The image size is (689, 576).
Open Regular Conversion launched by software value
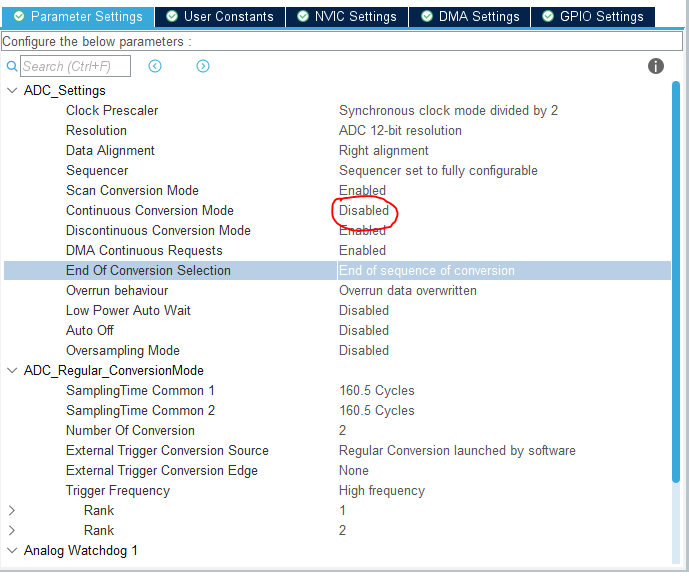pyautogui.click(x=457, y=451)
